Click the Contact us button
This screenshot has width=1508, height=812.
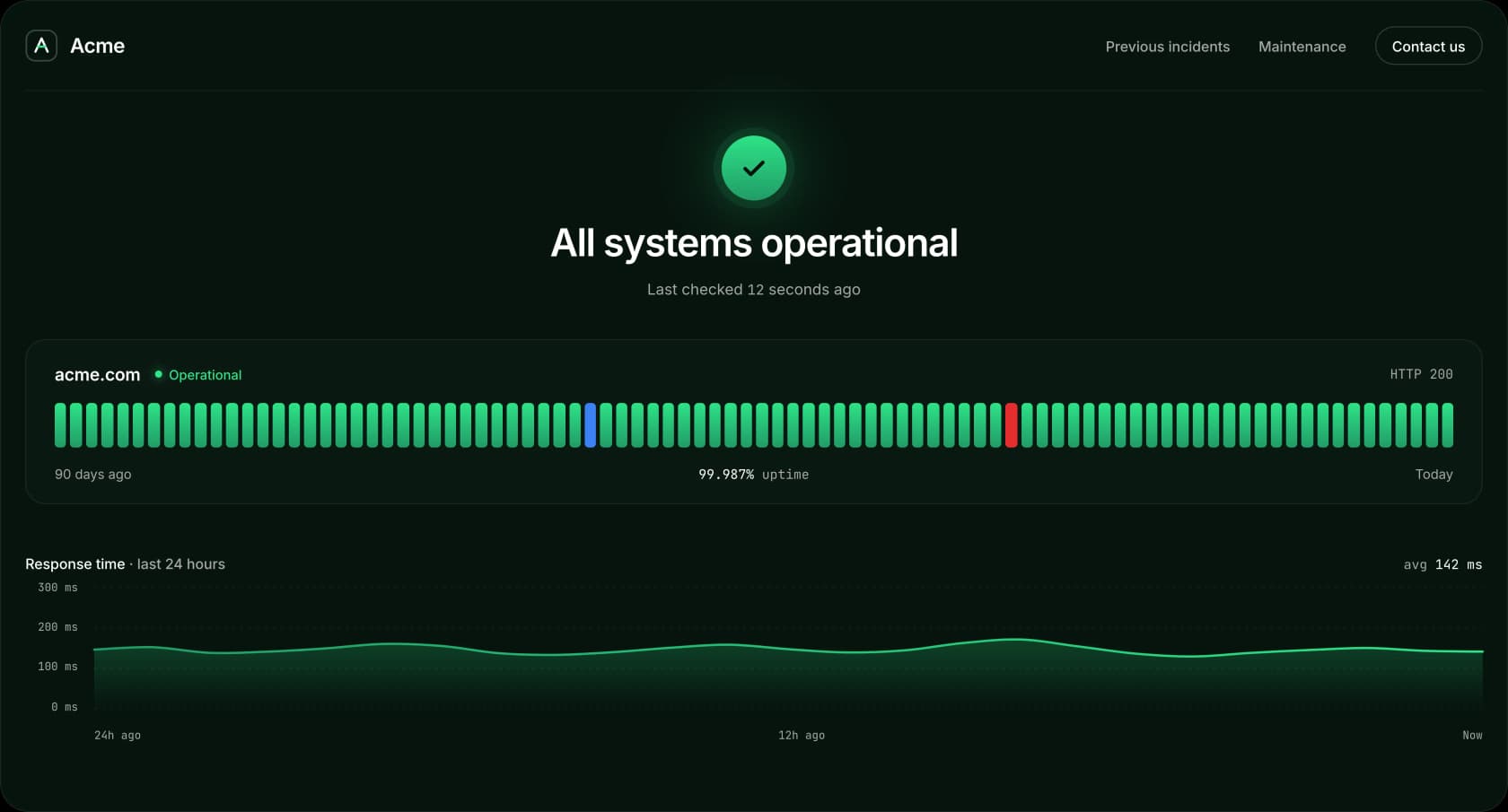pyautogui.click(x=1428, y=46)
